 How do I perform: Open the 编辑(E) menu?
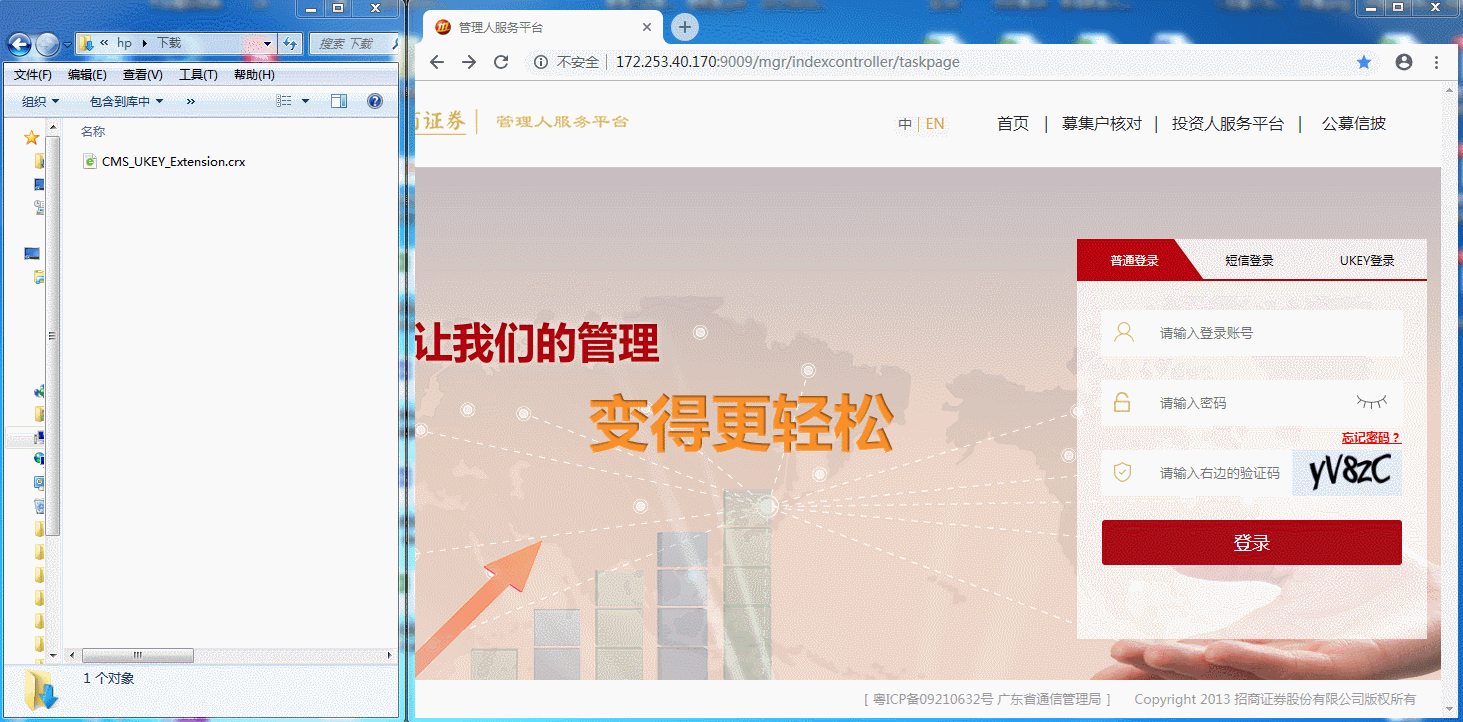coord(87,75)
